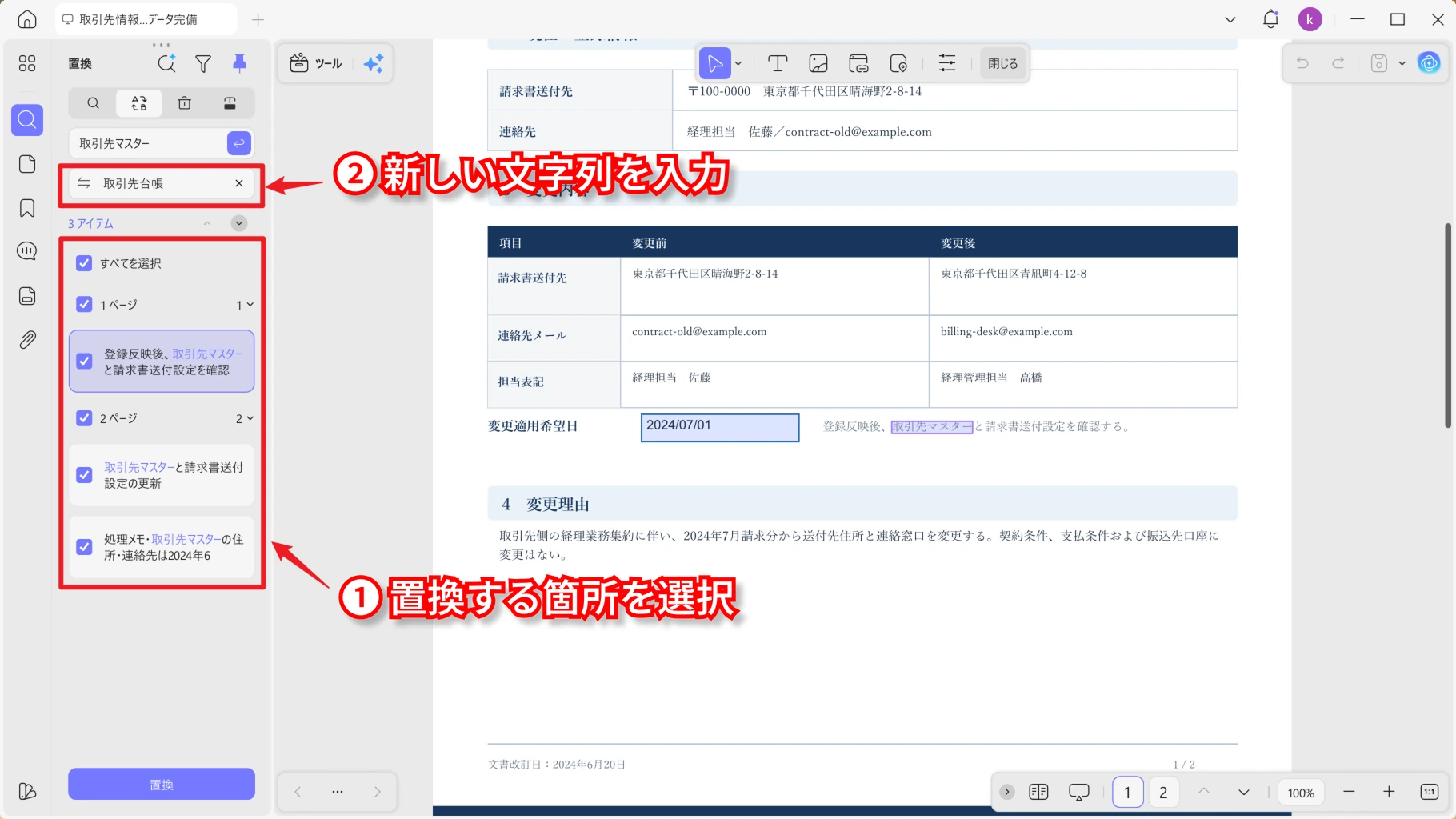1456x819 pixels.
Task: Open the AI sparkle assistant icon
Action: [x=374, y=63]
